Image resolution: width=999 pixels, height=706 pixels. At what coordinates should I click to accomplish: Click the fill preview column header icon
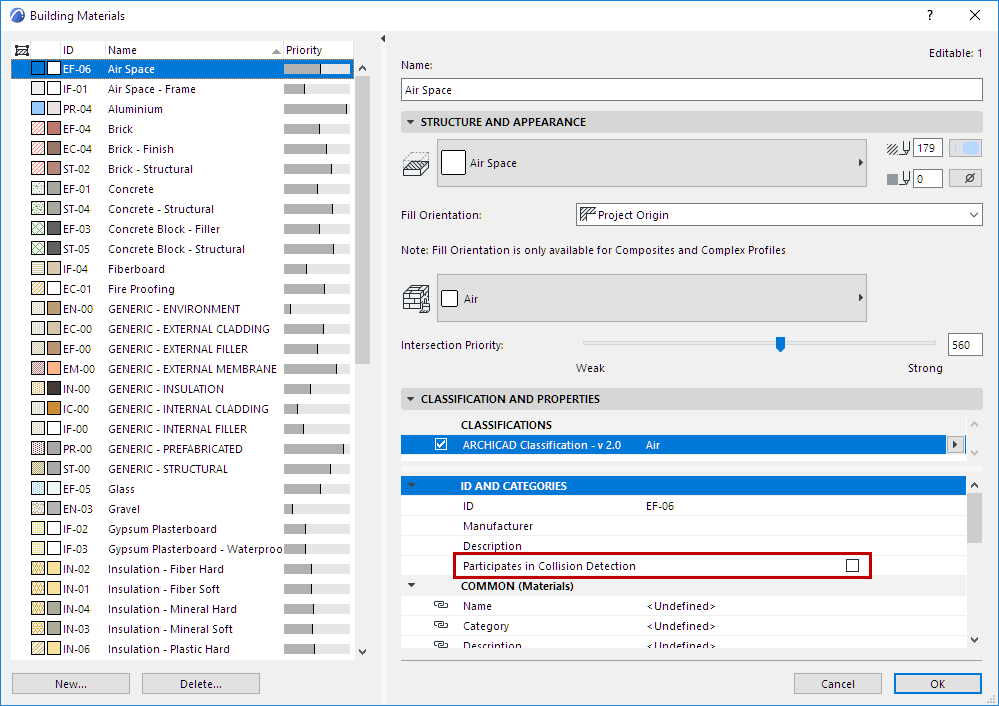pyautogui.click(x=22, y=49)
